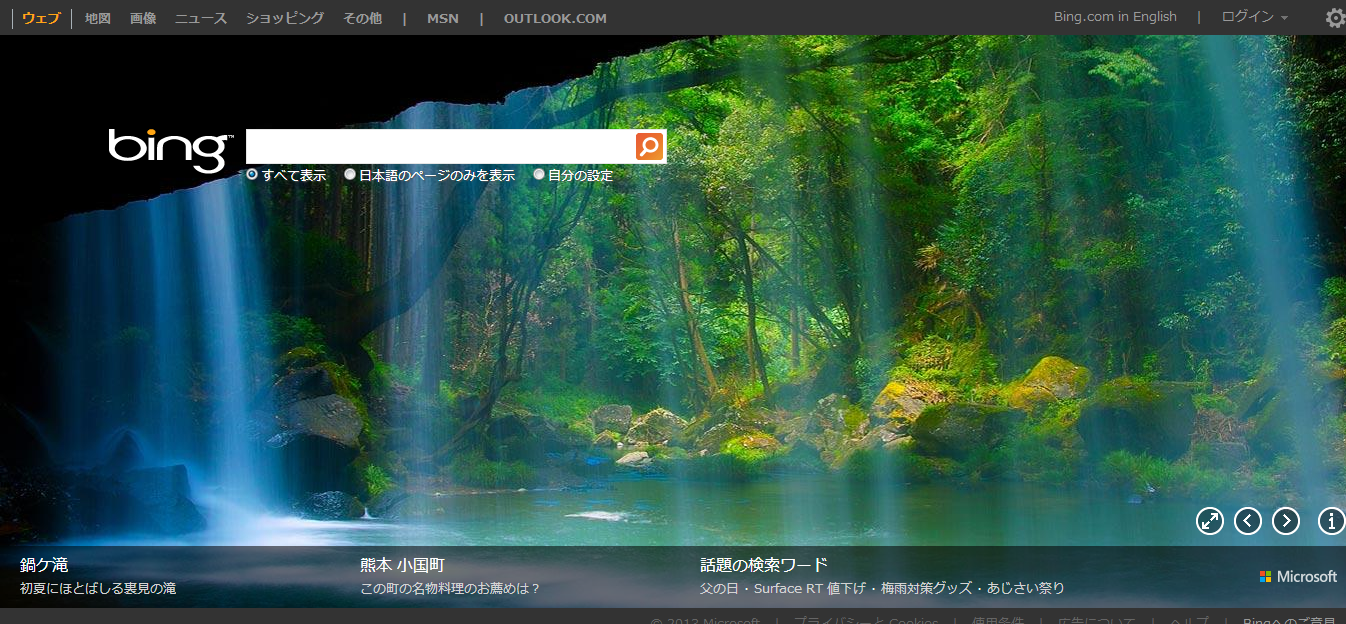The image size is (1346, 624).
Task: Click the Microsoft logo
Action: pos(1298,577)
